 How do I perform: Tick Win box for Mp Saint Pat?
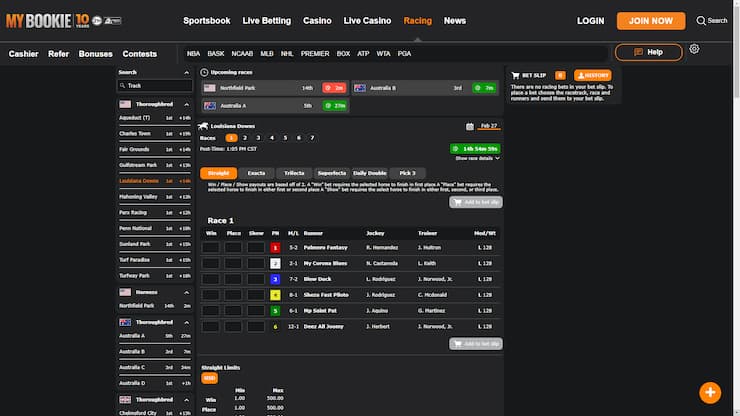coord(210,311)
